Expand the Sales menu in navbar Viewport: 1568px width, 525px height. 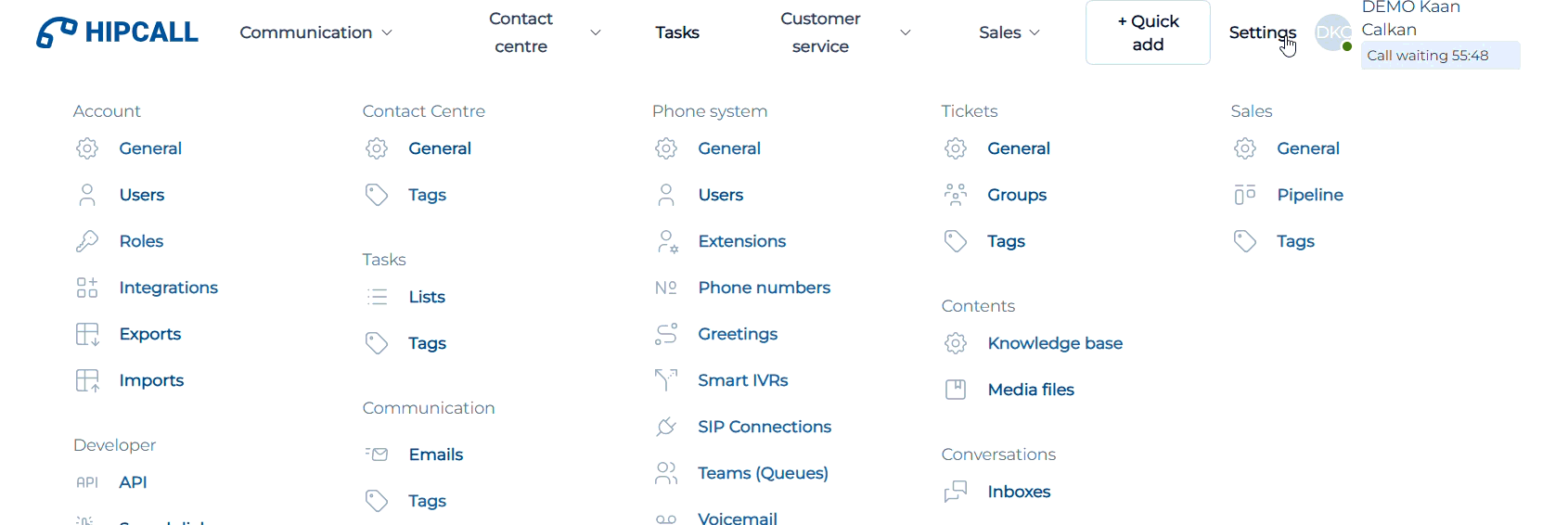click(x=1009, y=32)
